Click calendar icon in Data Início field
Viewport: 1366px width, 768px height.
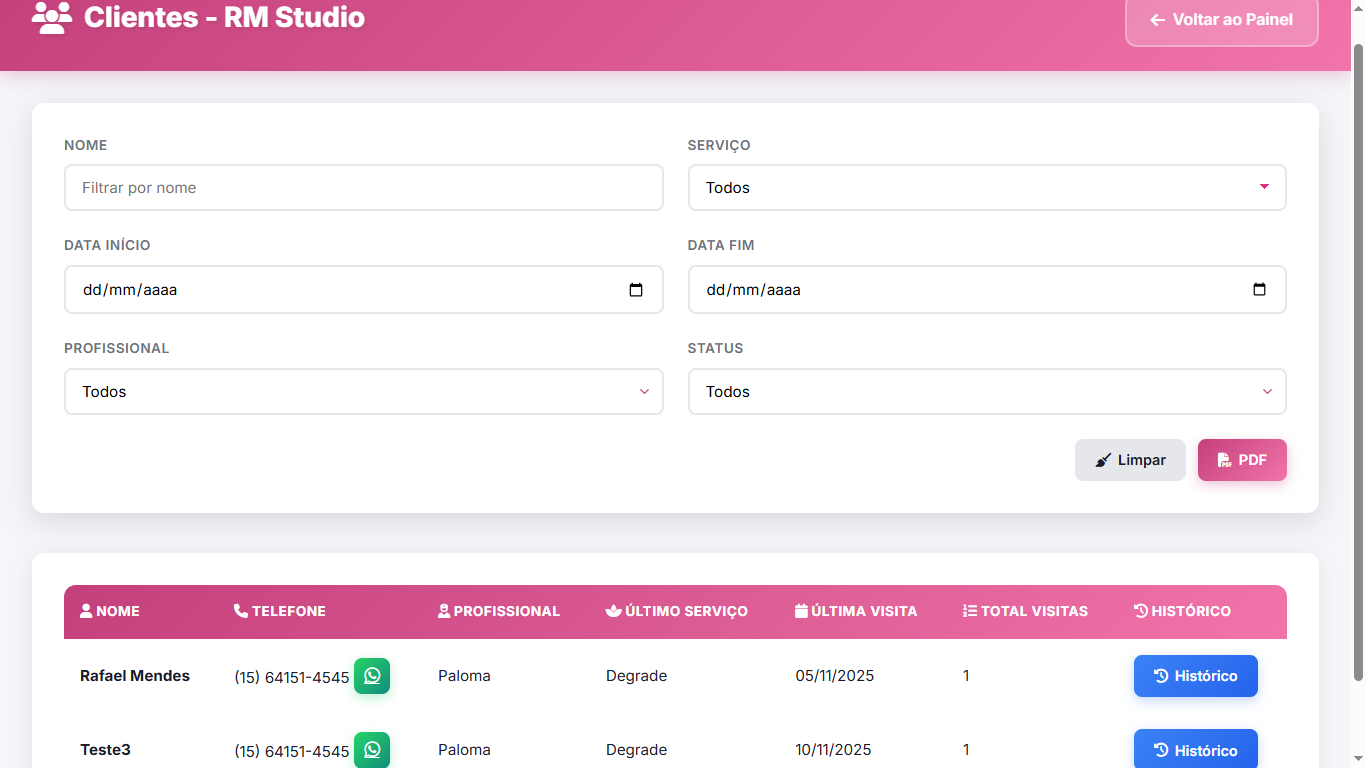[x=636, y=290]
